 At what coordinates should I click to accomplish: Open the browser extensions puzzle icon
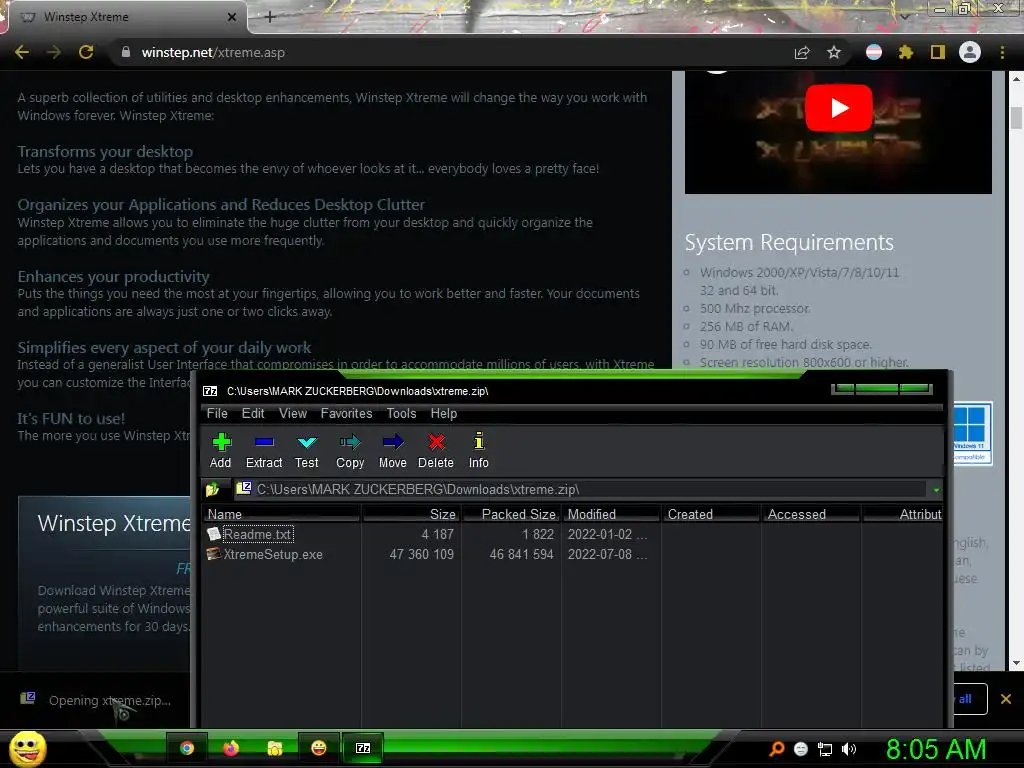[905, 52]
